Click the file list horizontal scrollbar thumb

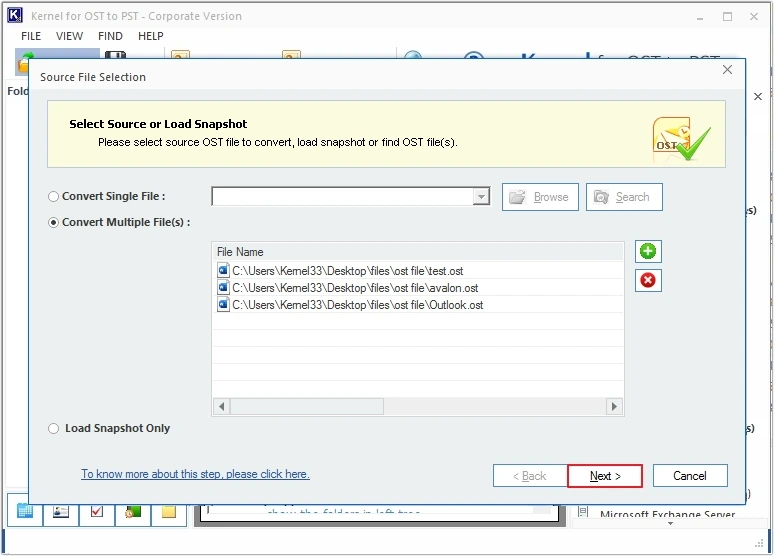[306, 406]
